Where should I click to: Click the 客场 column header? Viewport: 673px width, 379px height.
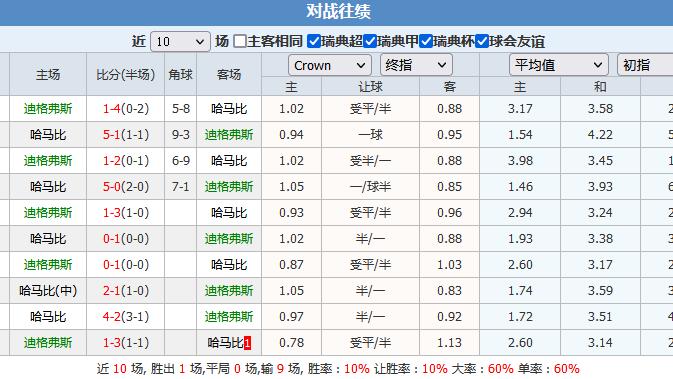point(229,74)
